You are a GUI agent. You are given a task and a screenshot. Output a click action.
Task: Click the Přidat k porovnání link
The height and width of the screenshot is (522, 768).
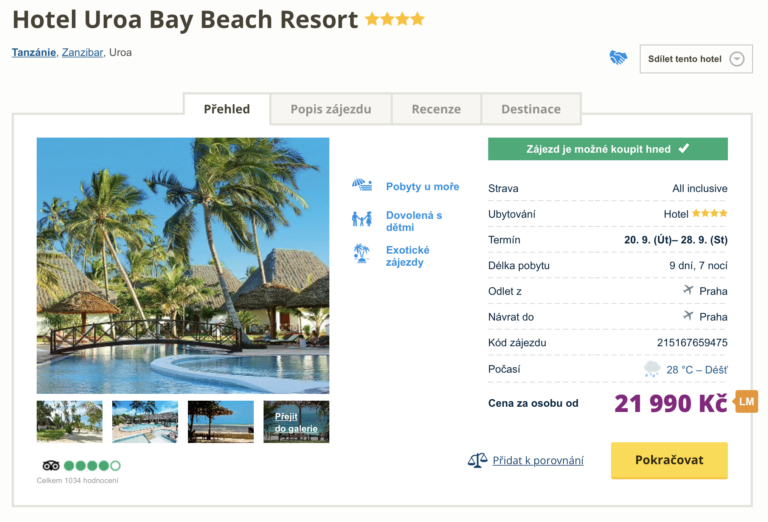point(538,461)
